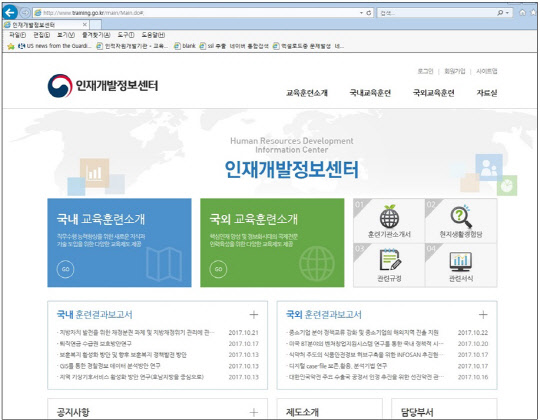Click the magnifier icon in the search box

(500, 13)
